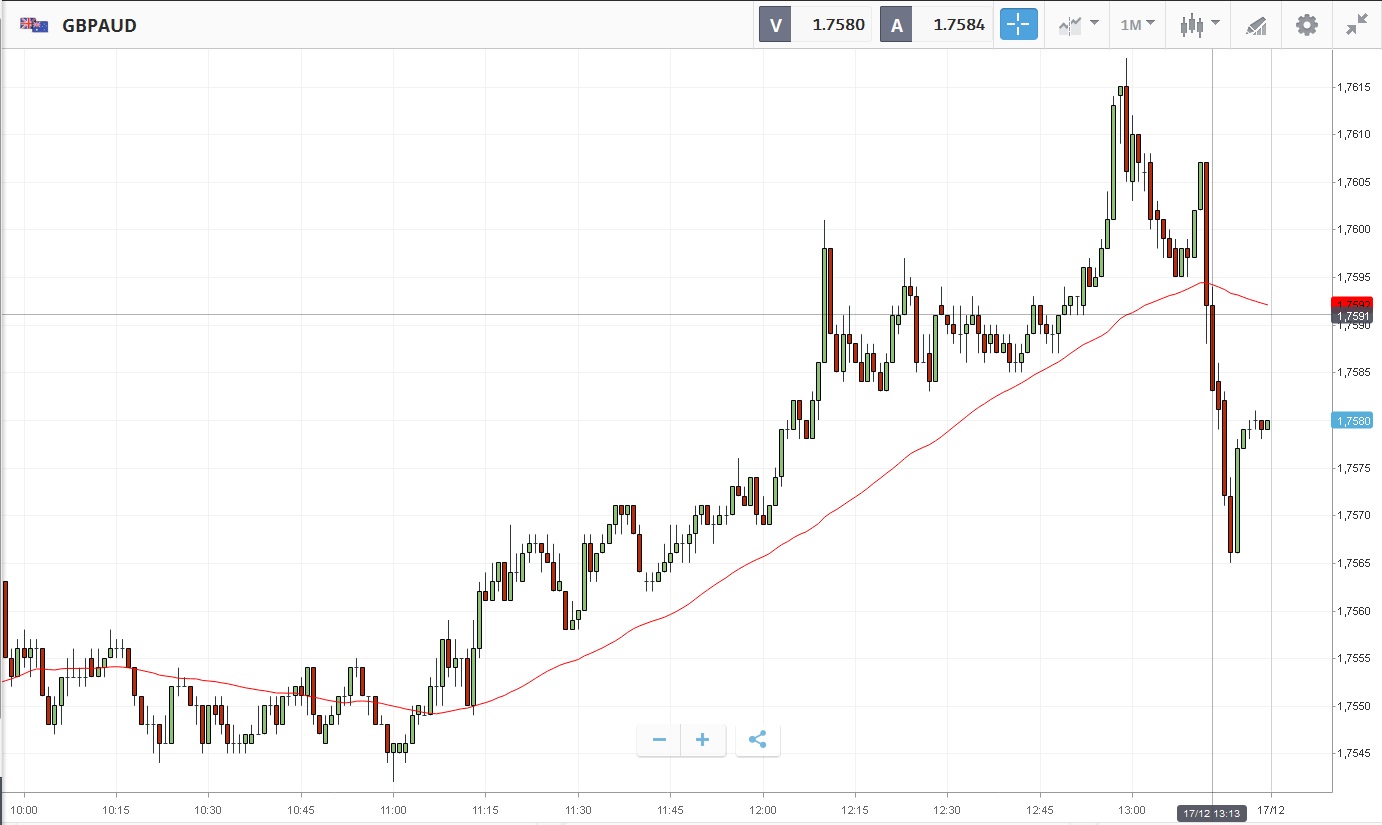1382x825 pixels.
Task: Open the drawing tools pencil icon
Action: click(1257, 26)
